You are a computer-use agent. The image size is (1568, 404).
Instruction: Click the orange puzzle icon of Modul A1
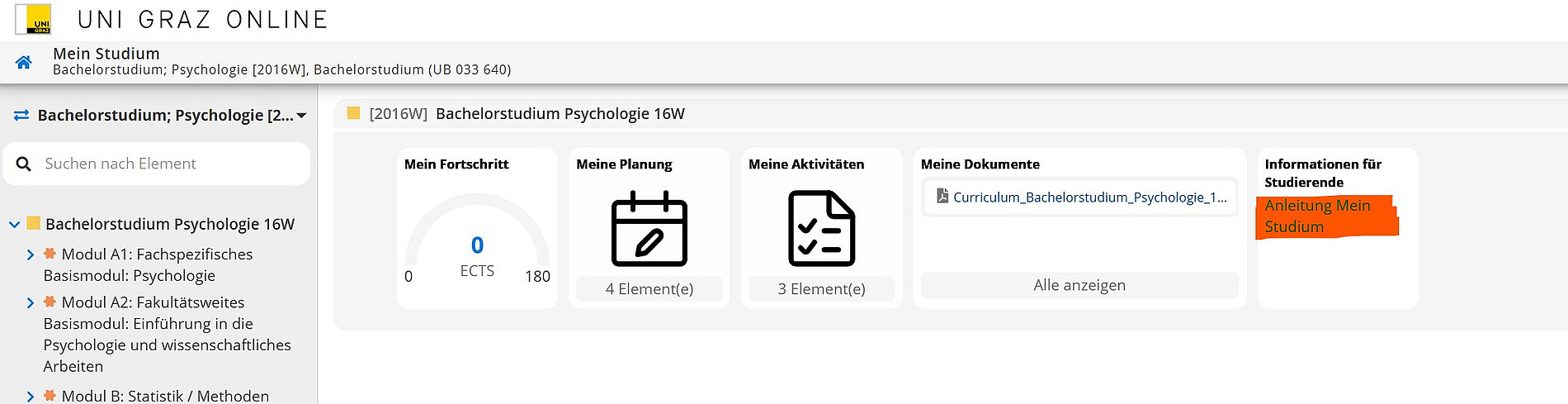click(x=50, y=254)
